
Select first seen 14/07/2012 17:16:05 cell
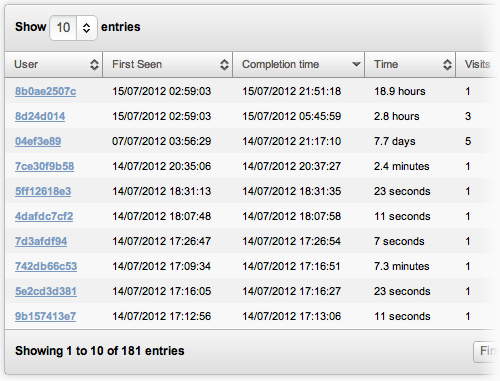pos(162,291)
